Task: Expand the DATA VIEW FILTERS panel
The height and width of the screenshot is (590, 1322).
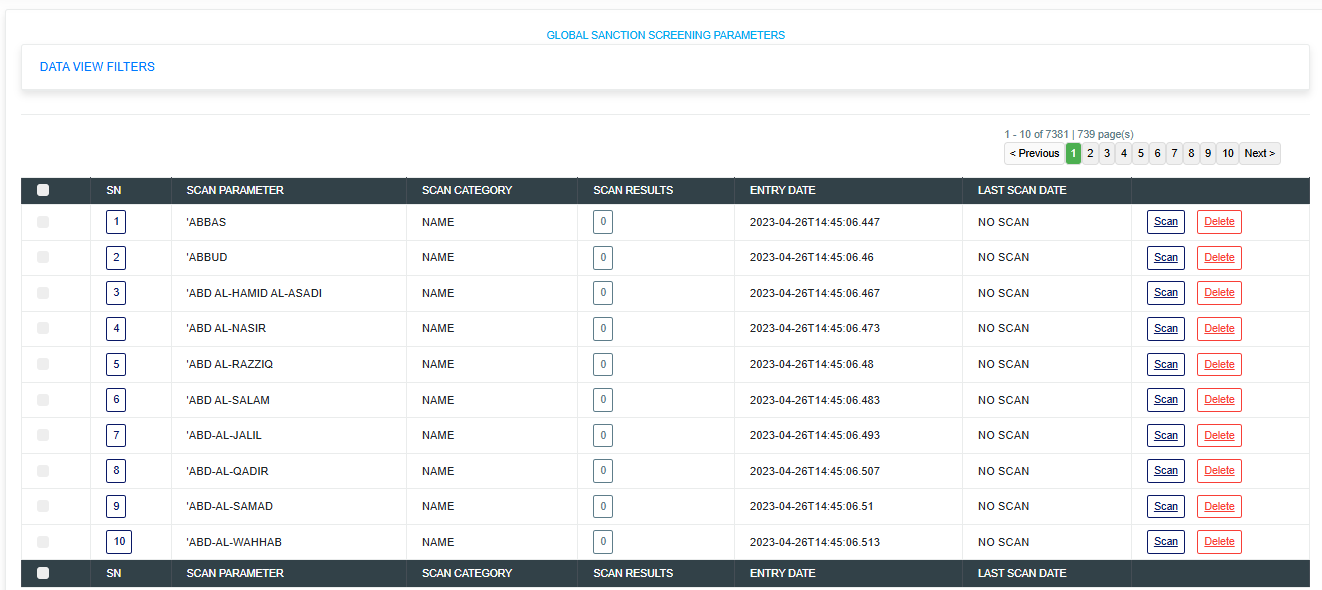Action: (x=97, y=66)
